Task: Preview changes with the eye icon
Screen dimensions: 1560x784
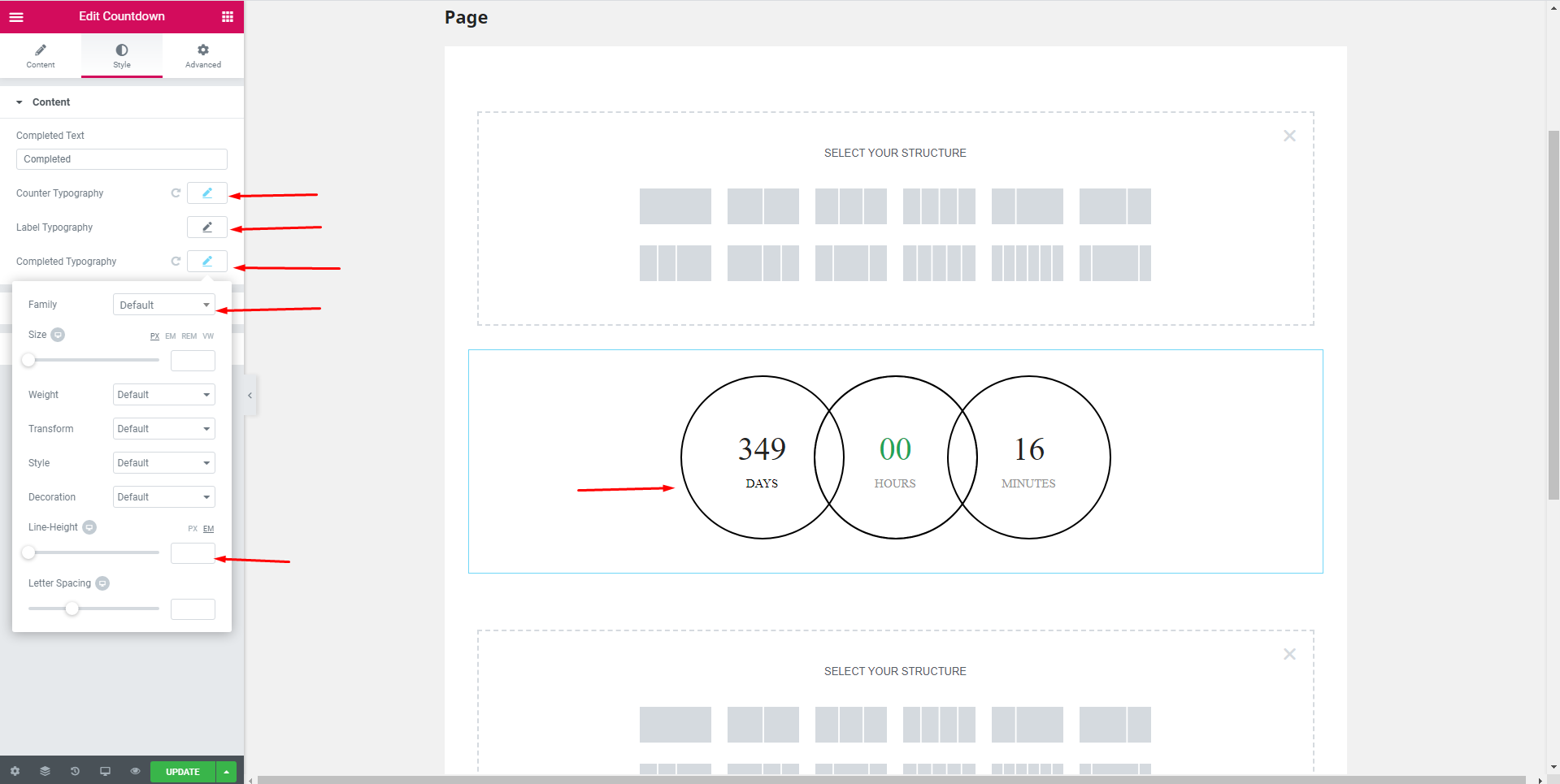Action: click(x=135, y=771)
